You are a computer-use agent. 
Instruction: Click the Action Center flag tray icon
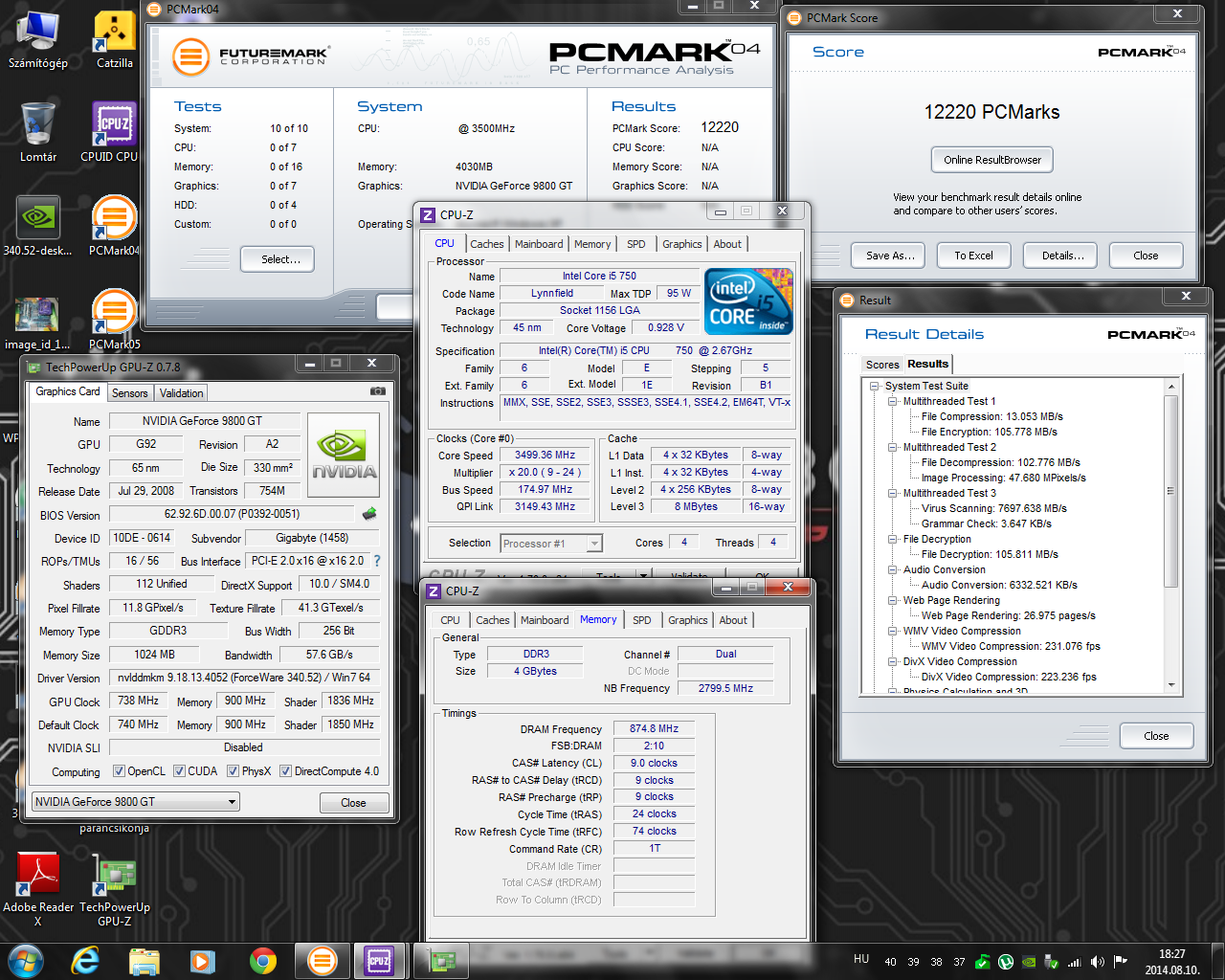[1120, 962]
